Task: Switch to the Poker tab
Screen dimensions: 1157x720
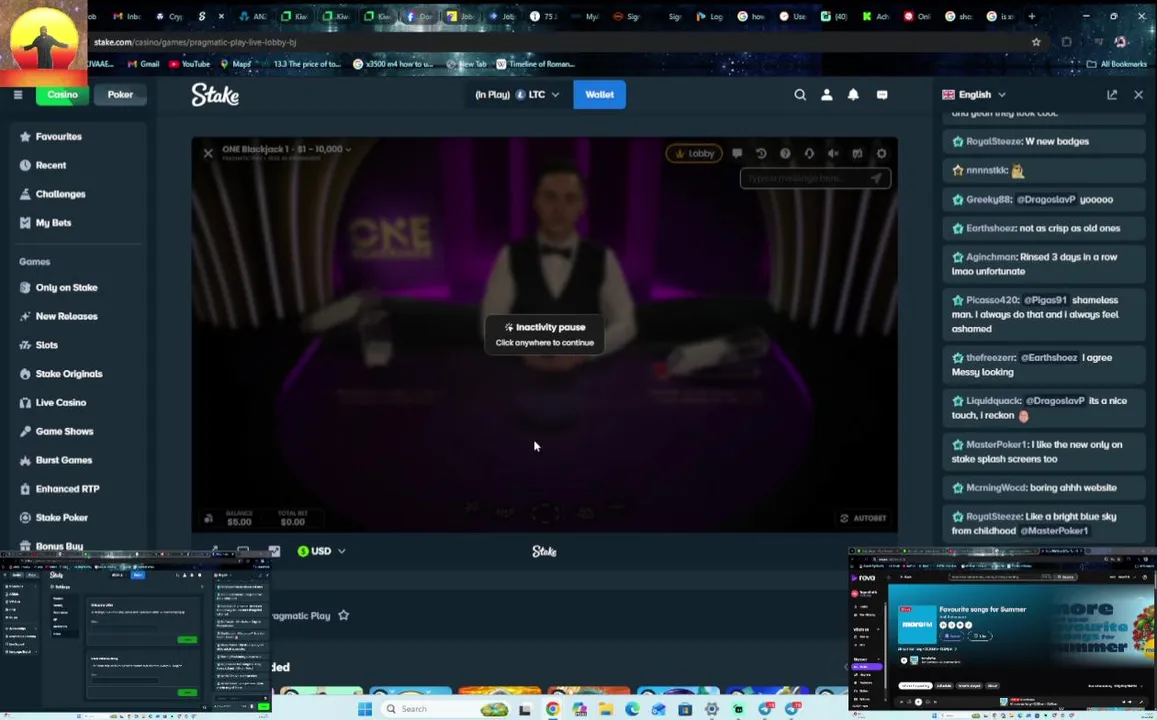Action: click(120, 94)
